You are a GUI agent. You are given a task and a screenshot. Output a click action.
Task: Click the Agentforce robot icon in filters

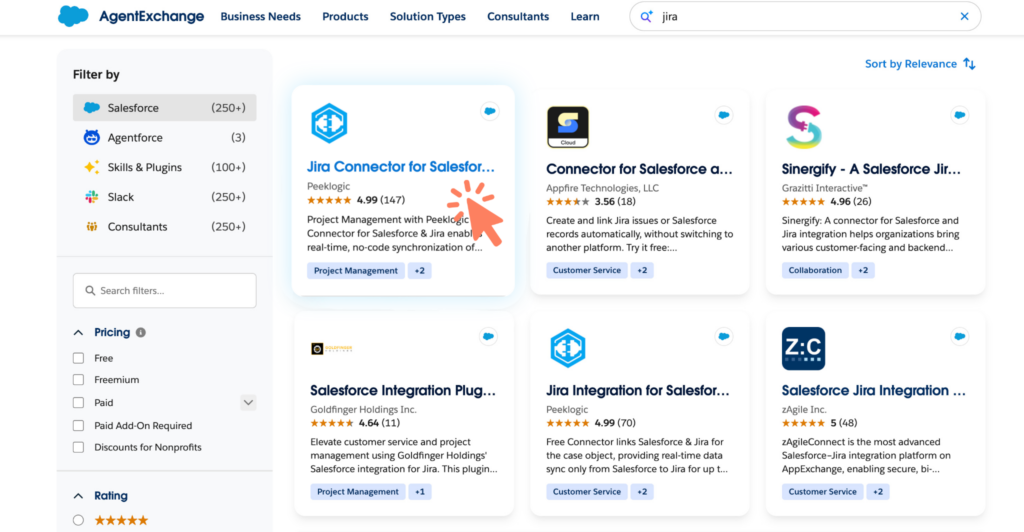point(91,137)
